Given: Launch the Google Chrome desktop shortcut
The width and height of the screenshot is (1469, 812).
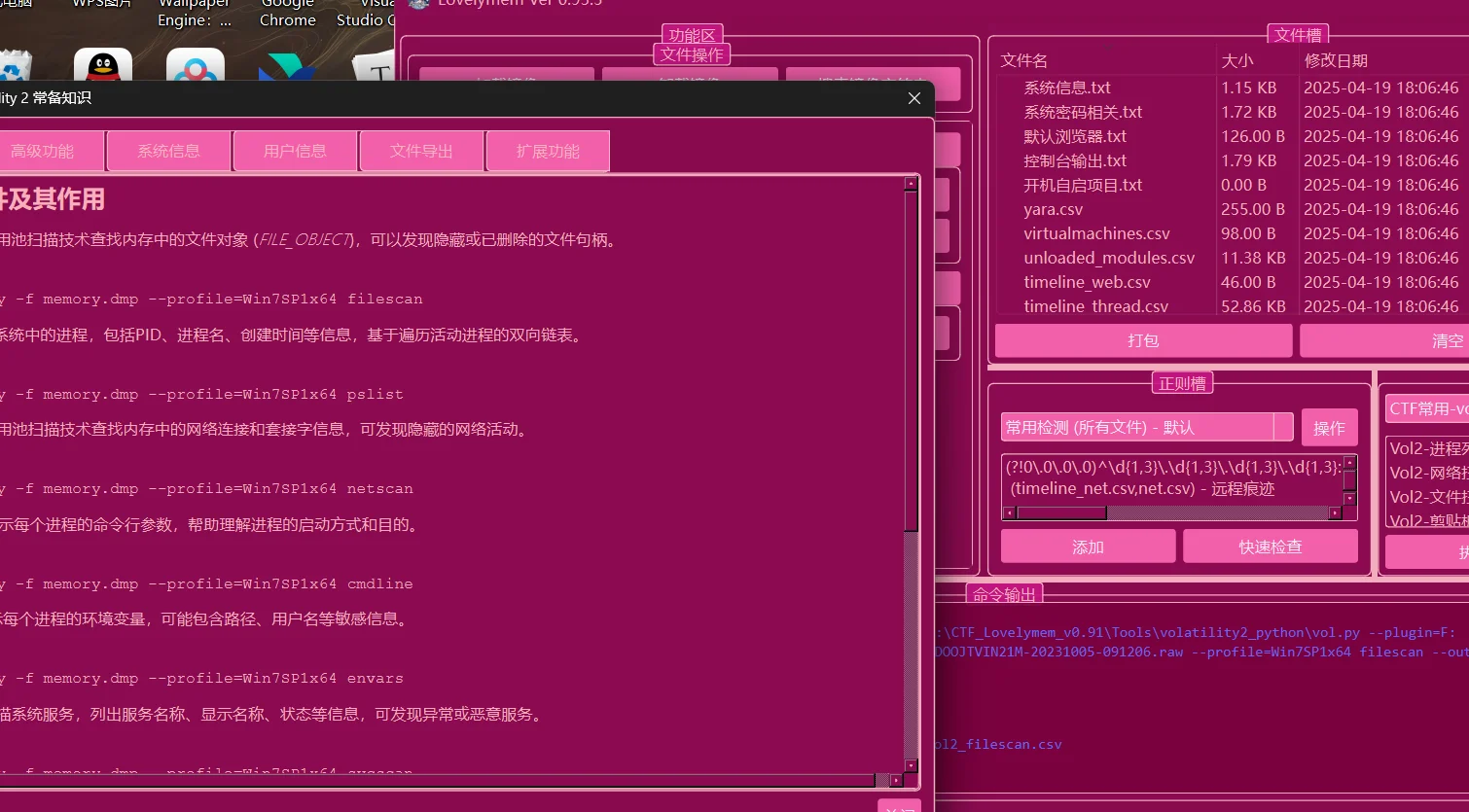Looking at the screenshot, I should pos(288,14).
